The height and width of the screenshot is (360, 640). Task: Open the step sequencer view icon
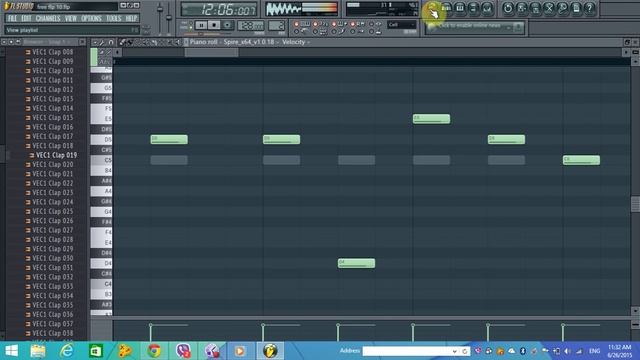click(446, 8)
